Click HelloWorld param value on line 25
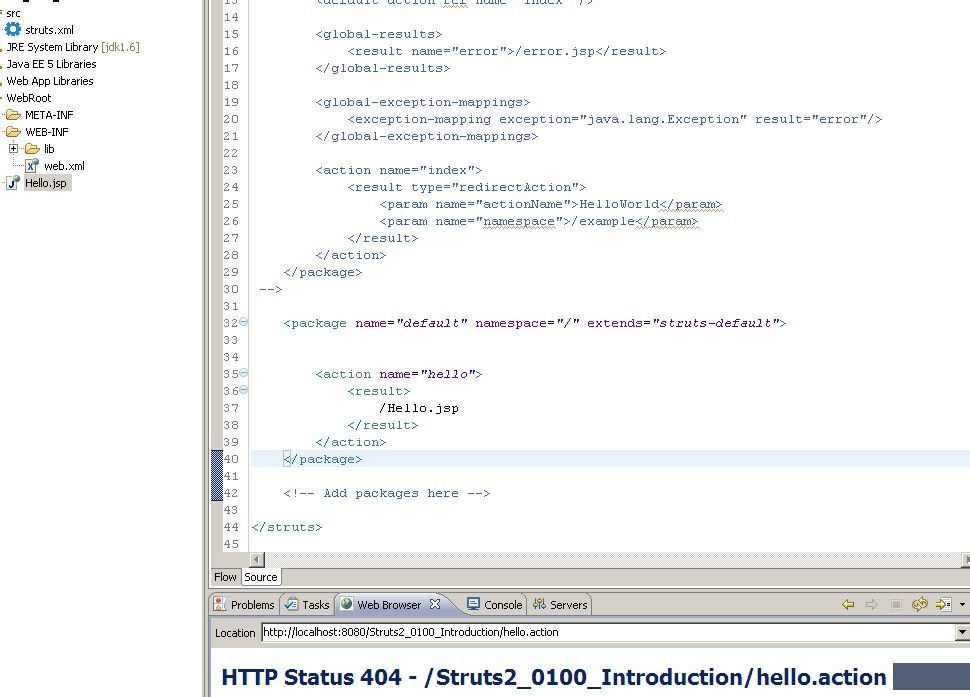Image resolution: width=970 pixels, height=697 pixels. click(x=619, y=204)
